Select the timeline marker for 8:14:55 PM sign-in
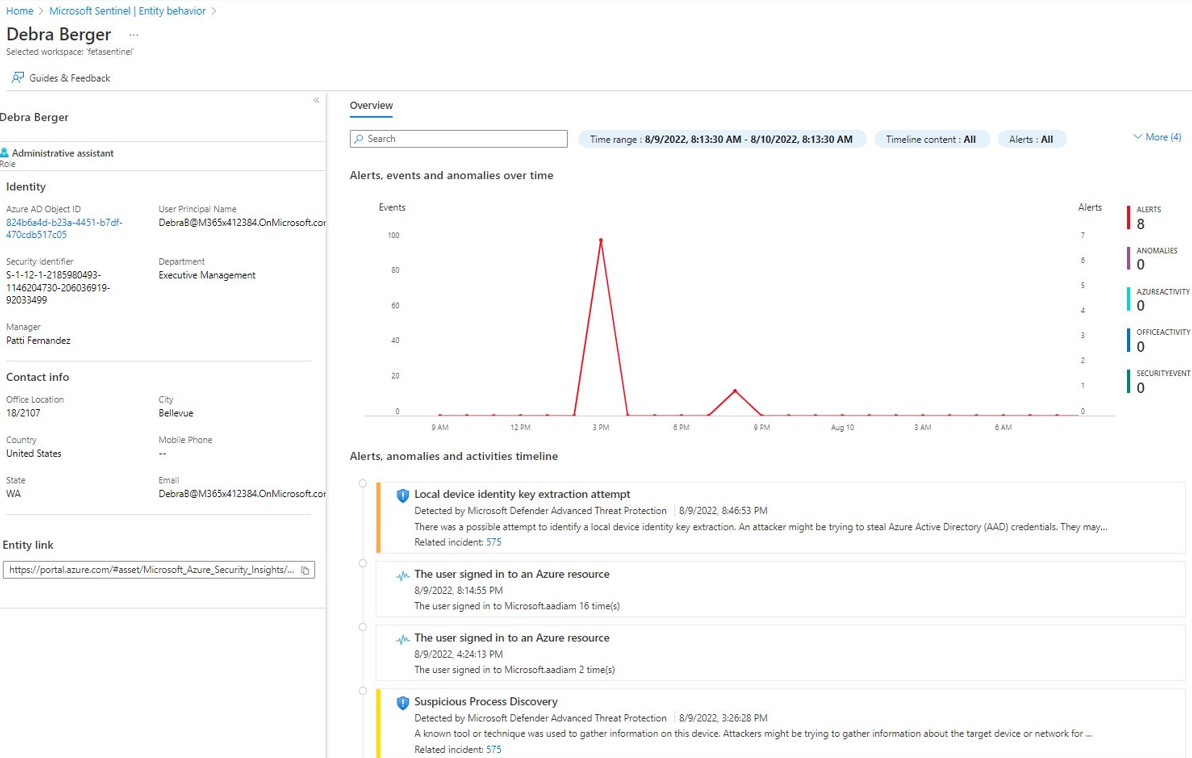 pyautogui.click(x=363, y=563)
